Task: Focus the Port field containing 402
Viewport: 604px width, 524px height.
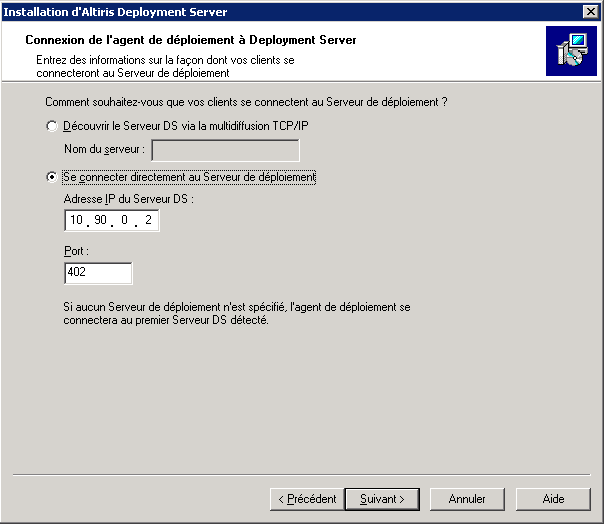Action: pos(98,273)
